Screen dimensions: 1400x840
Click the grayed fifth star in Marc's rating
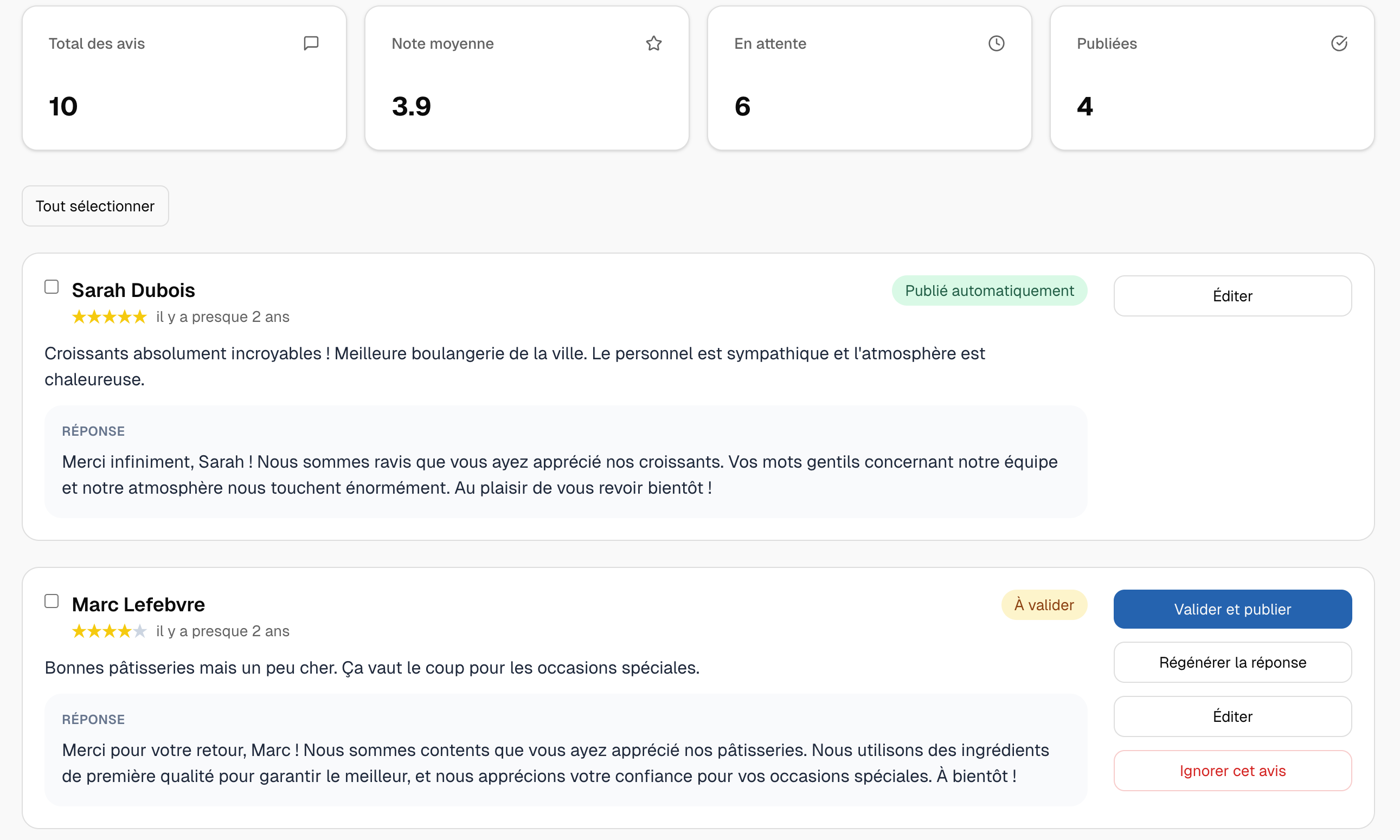tap(140, 631)
